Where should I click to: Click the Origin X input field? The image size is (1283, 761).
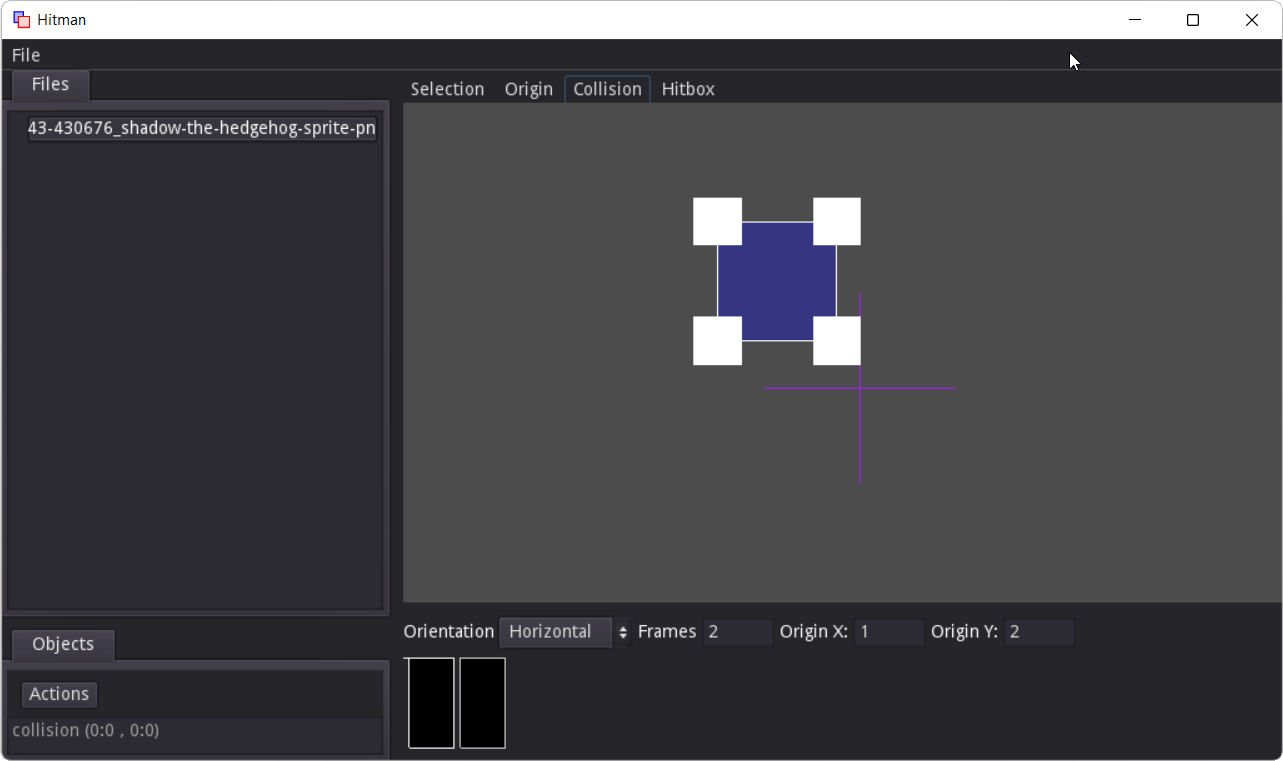click(x=888, y=632)
